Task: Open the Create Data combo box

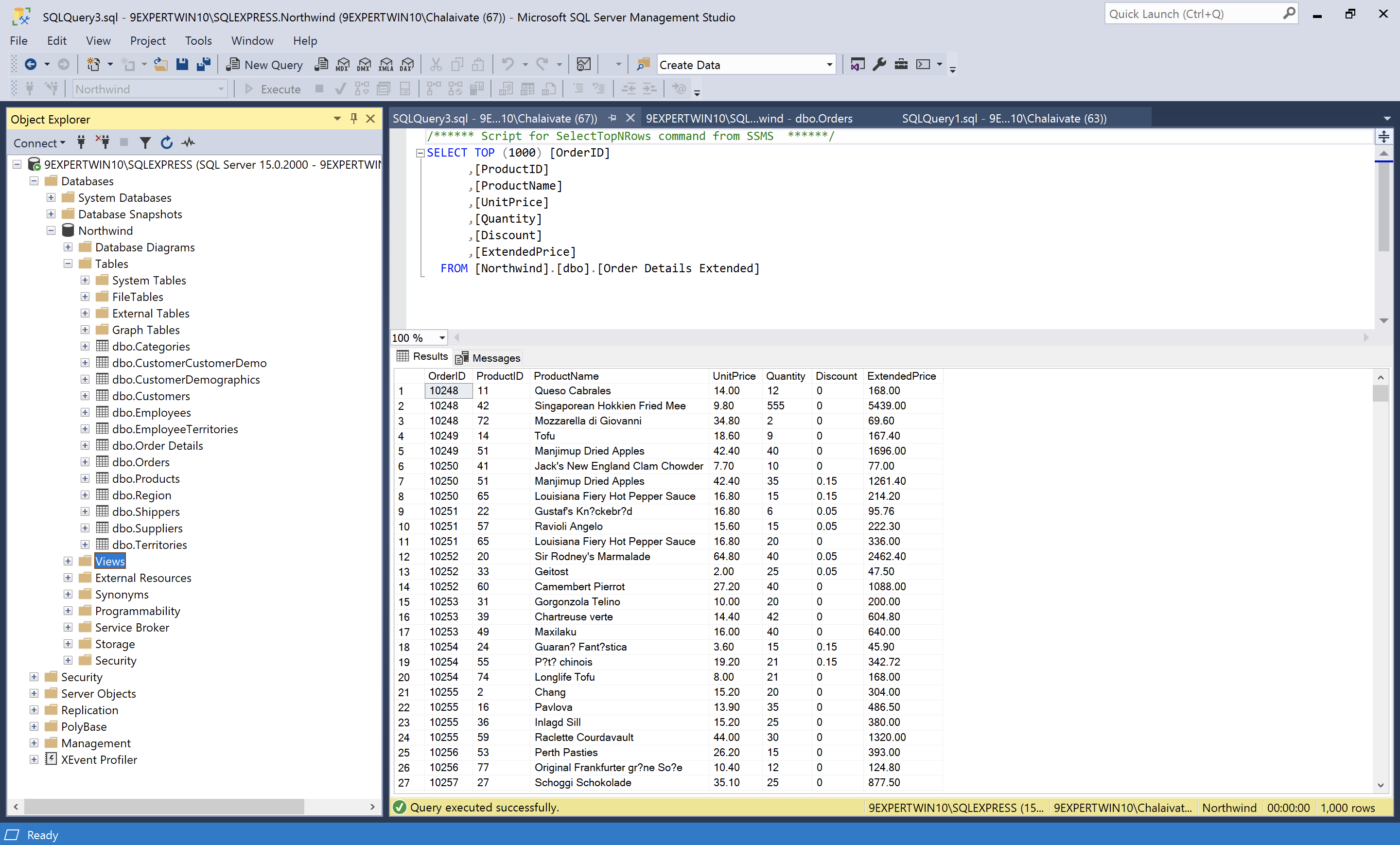Action: (829, 64)
